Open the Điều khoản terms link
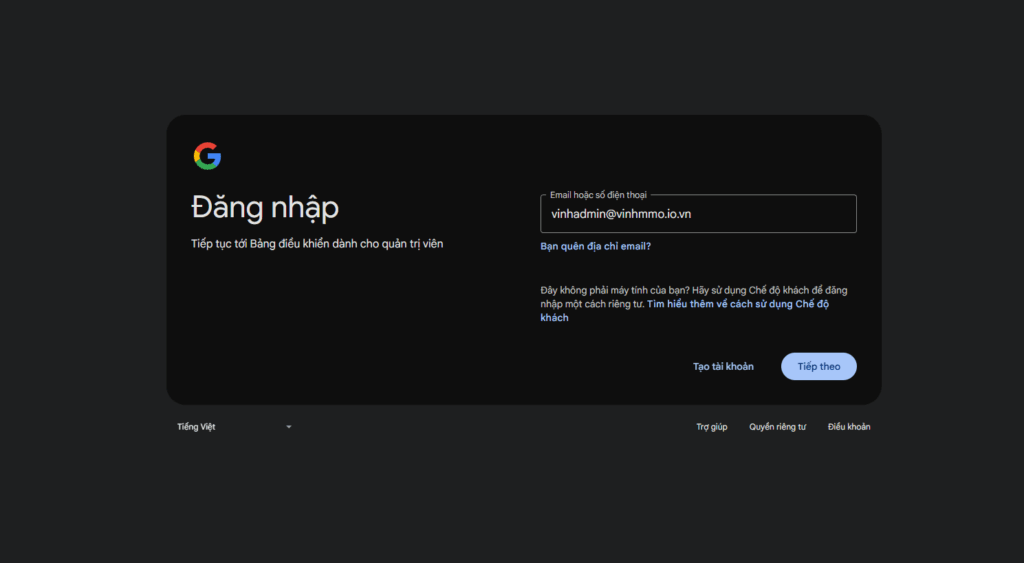The width and height of the screenshot is (1024, 563). pos(849,427)
